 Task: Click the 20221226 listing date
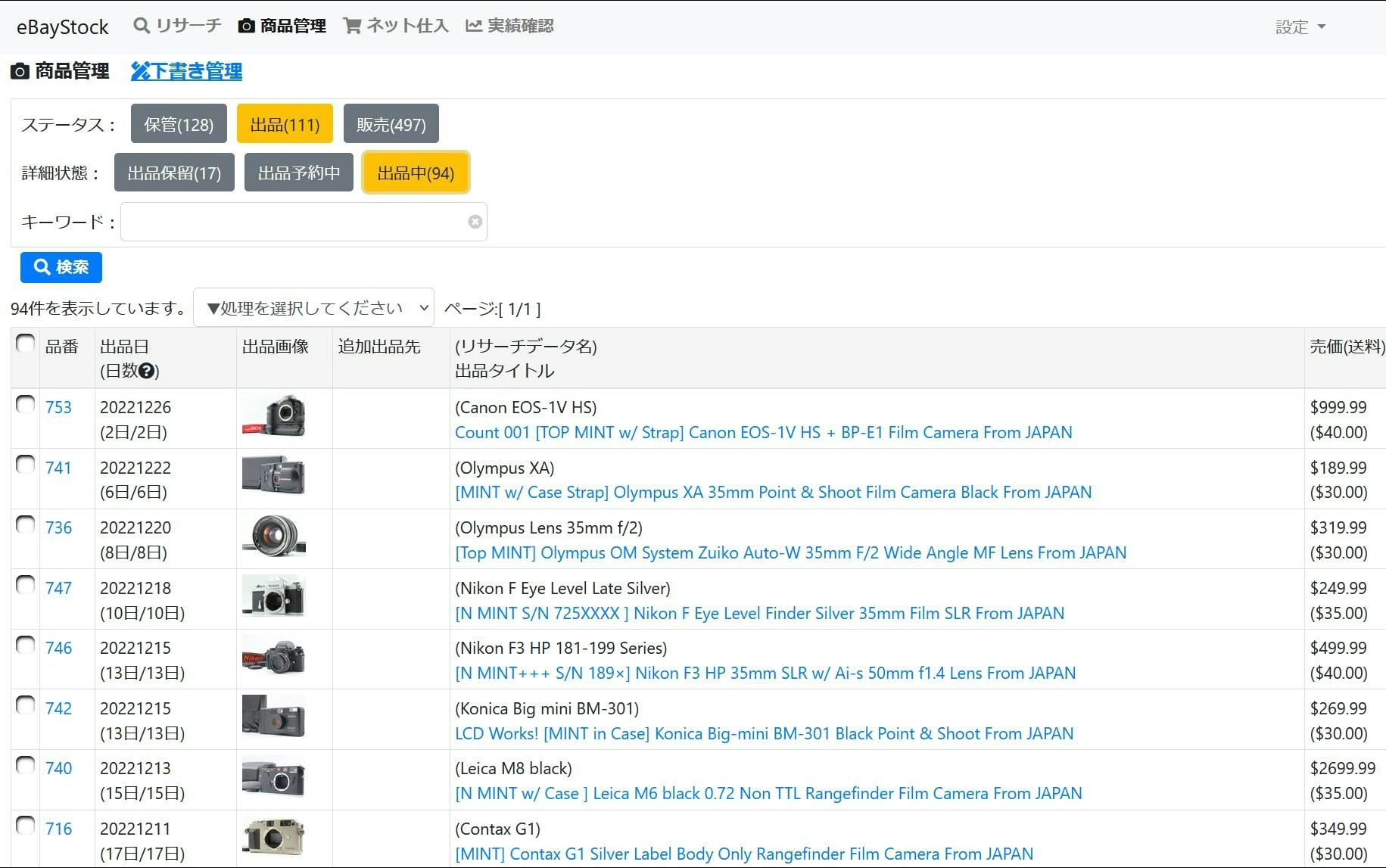[135, 407]
